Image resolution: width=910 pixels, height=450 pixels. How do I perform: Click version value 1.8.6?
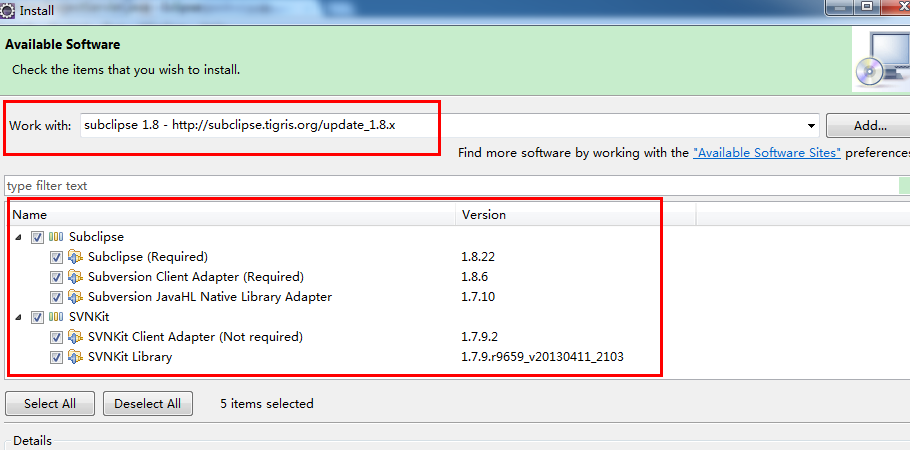475,276
